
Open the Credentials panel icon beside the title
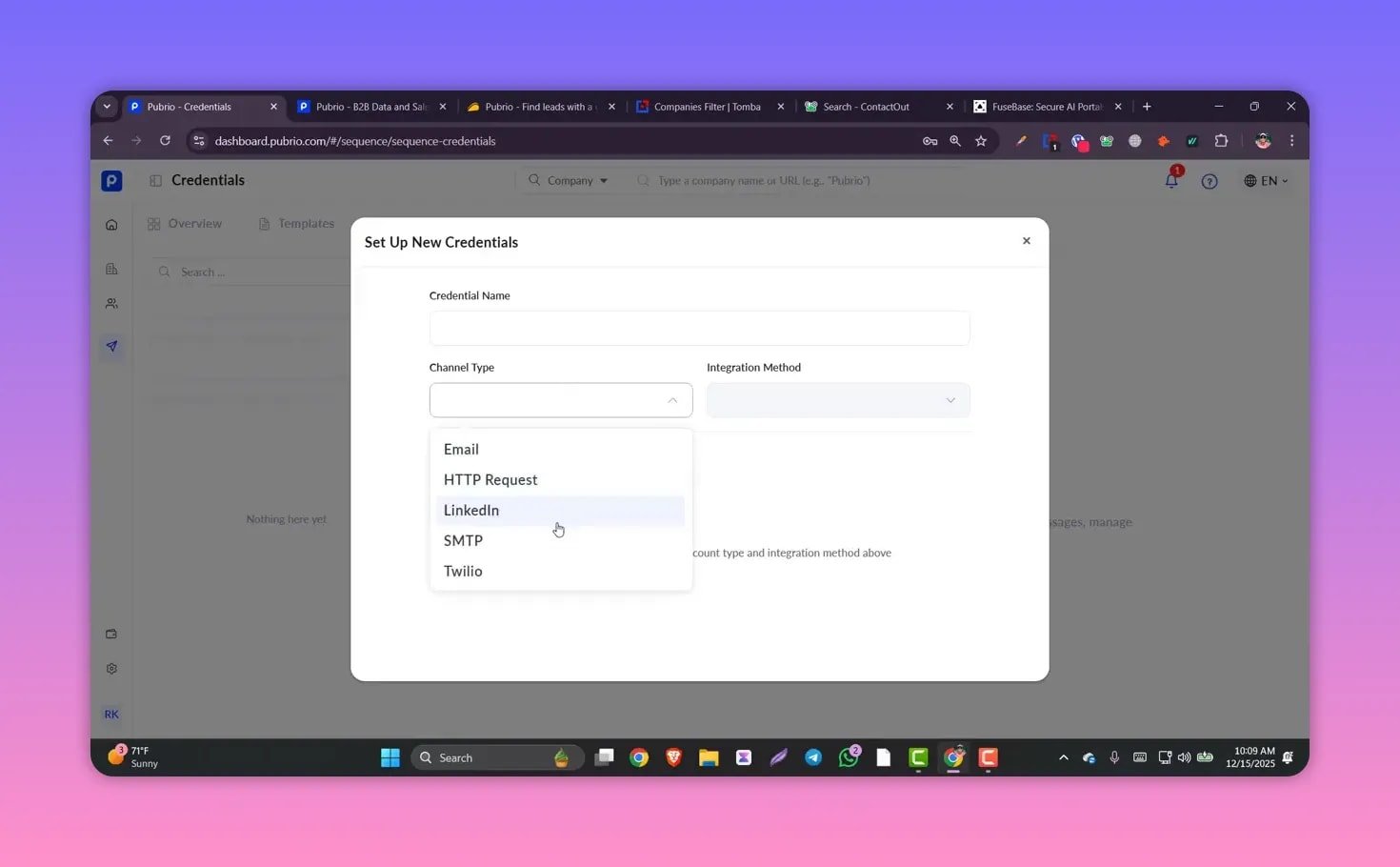[x=154, y=180]
